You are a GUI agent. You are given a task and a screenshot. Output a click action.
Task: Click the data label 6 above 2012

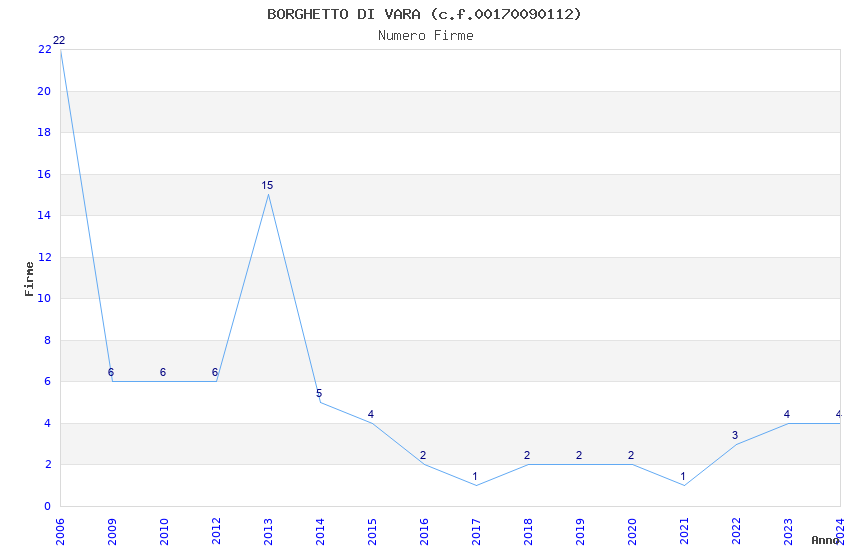click(215, 372)
